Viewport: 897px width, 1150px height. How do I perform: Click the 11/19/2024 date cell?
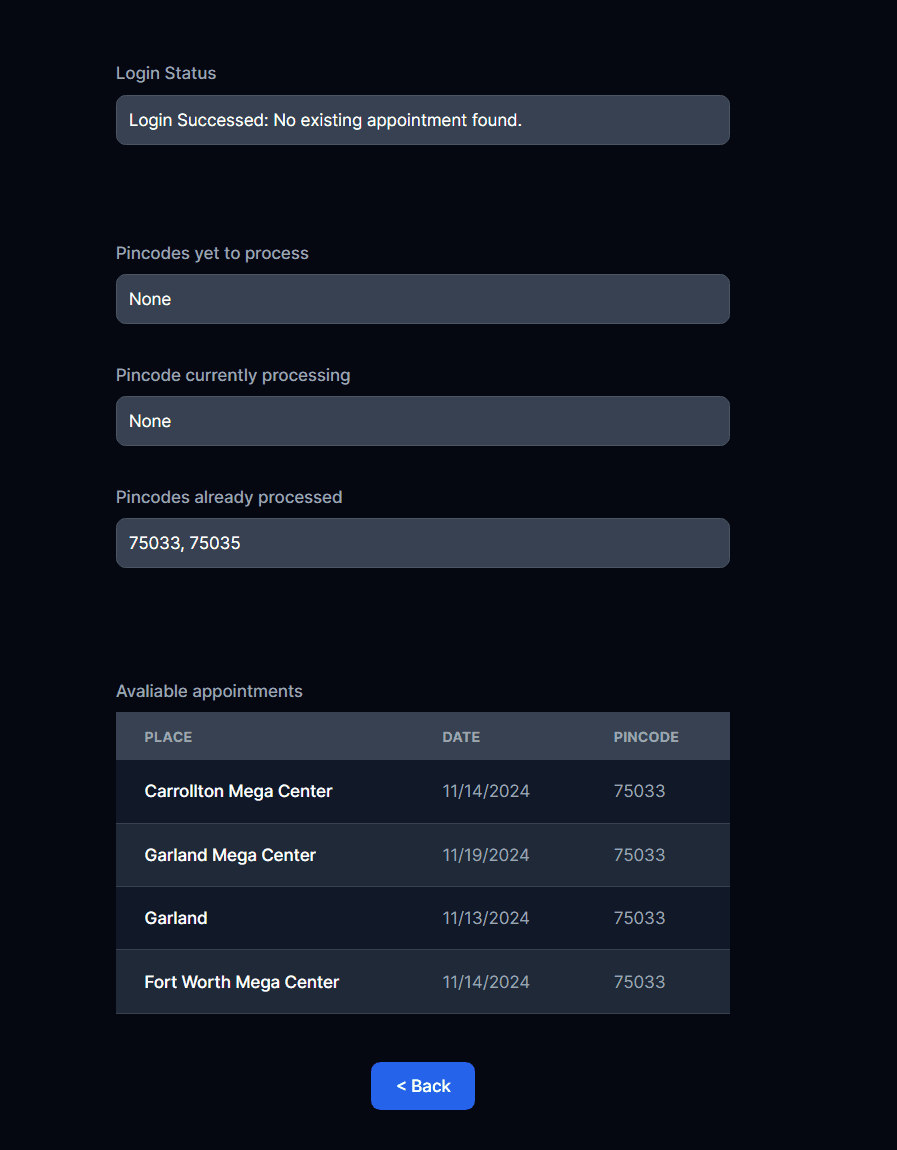click(x=486, y=855)
